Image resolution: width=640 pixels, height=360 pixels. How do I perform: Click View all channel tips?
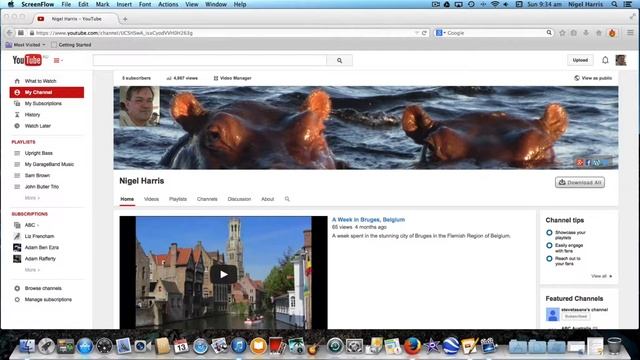coord(602,276)
